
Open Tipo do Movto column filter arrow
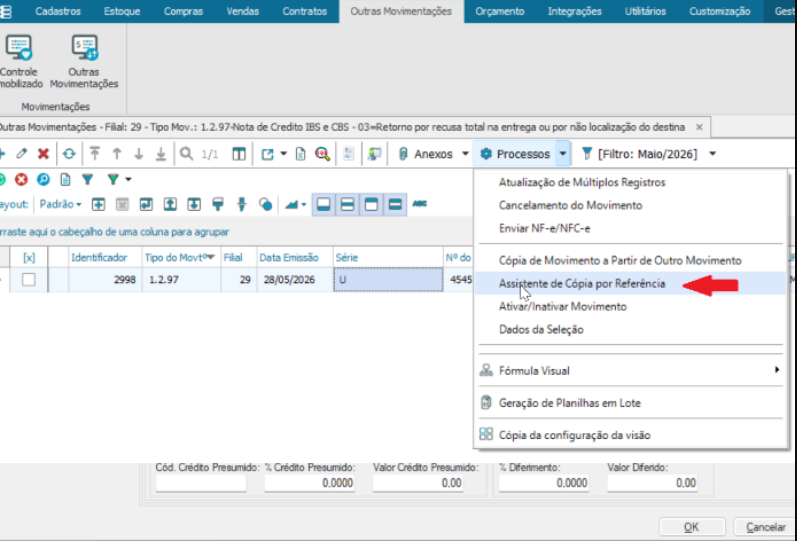[210, 257]
